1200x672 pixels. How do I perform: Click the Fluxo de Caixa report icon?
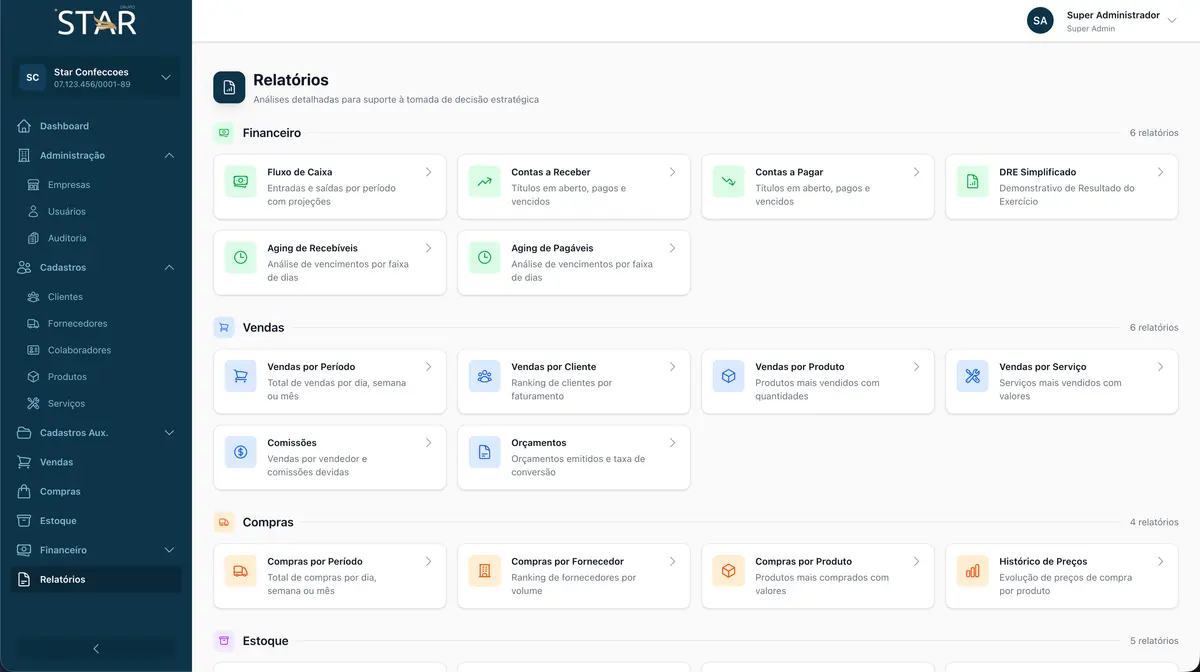point(240,181)
